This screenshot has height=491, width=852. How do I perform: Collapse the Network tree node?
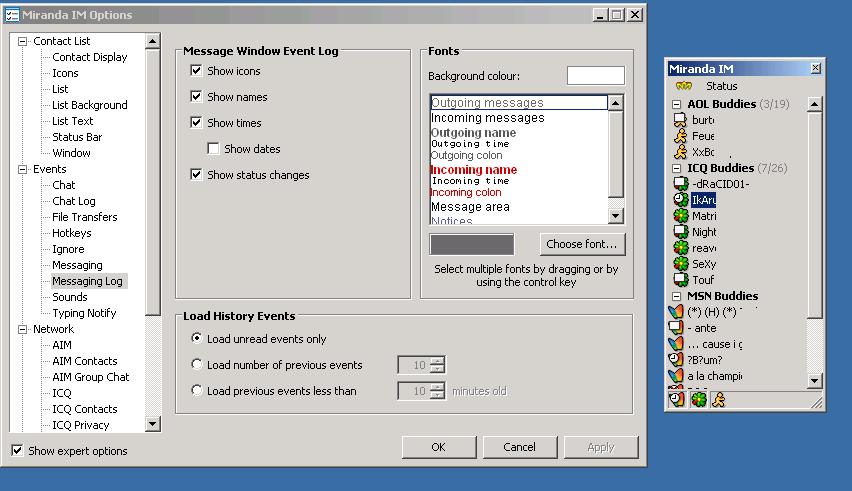click(22, 329)
